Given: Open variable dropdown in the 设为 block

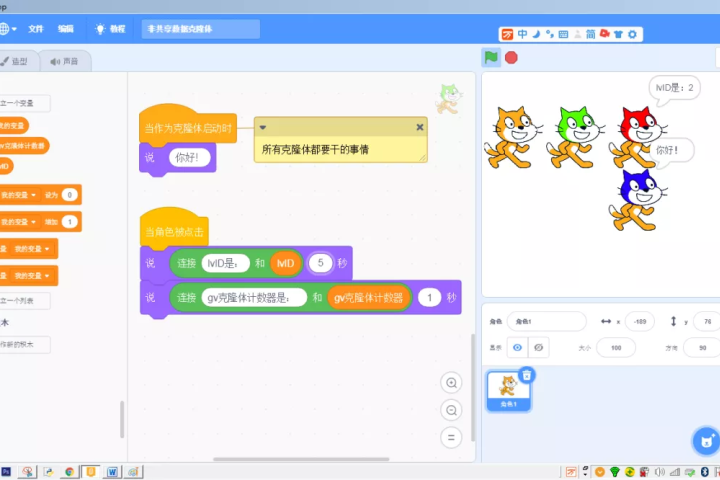Looking at the screenshot, I should point(33,194).
